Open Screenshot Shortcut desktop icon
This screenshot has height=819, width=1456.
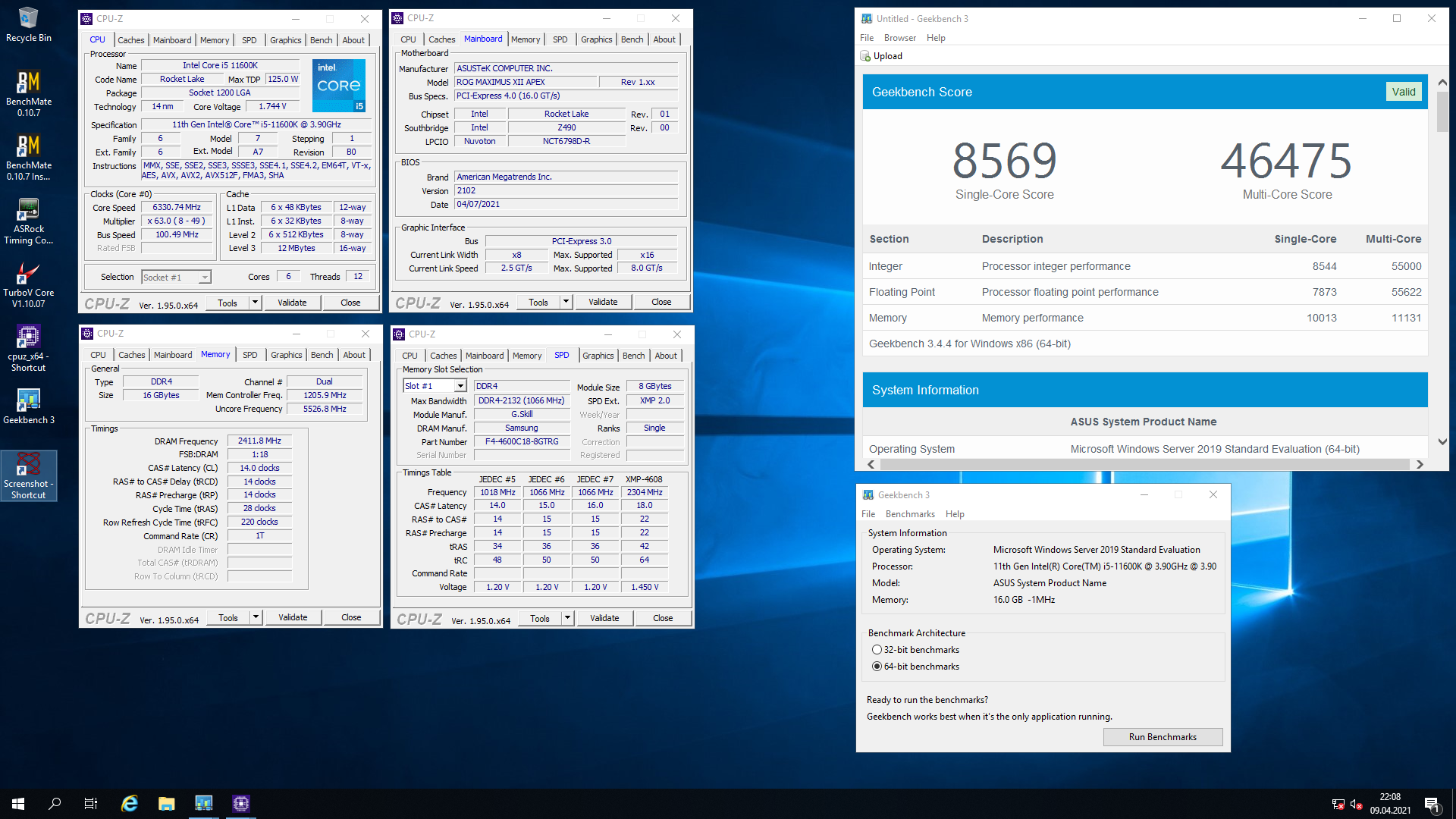29,475
